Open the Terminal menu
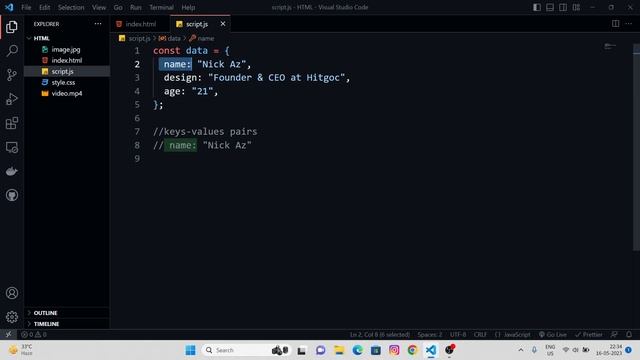The height and width of the screenshot is (360, 640). point(161,7)
